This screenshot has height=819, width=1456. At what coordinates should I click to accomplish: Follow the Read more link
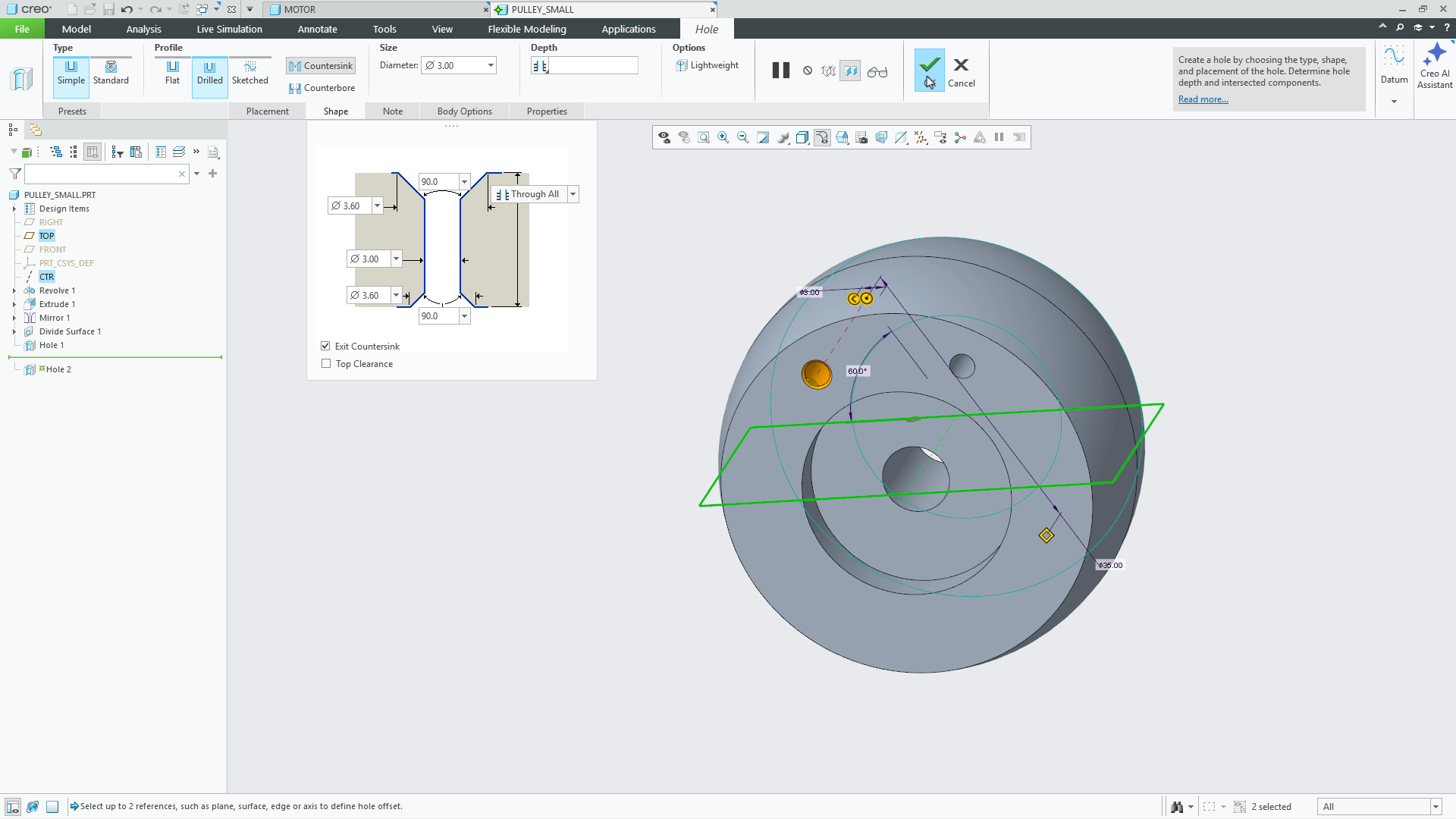[1203, 99]
